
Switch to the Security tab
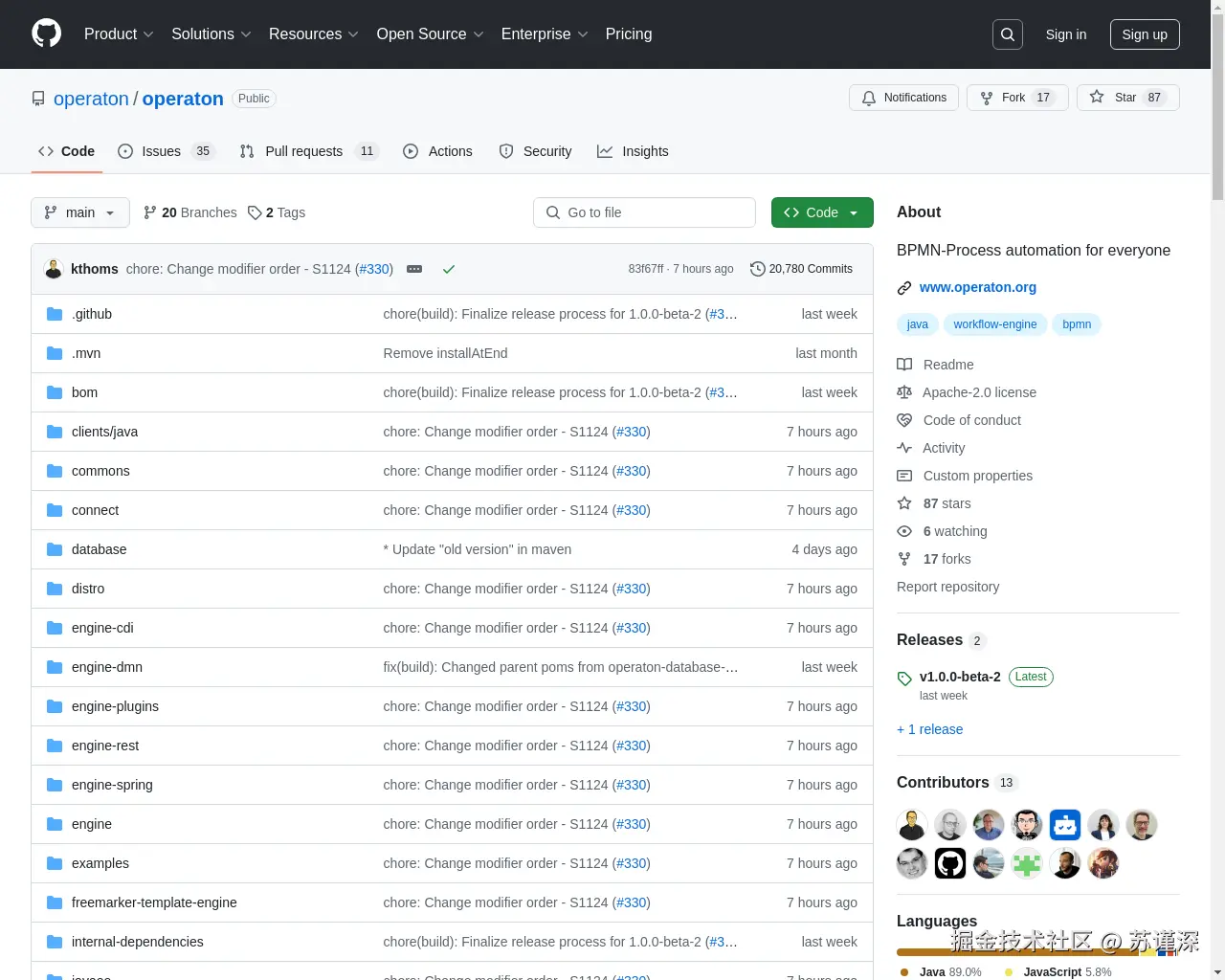coord(536,151)
